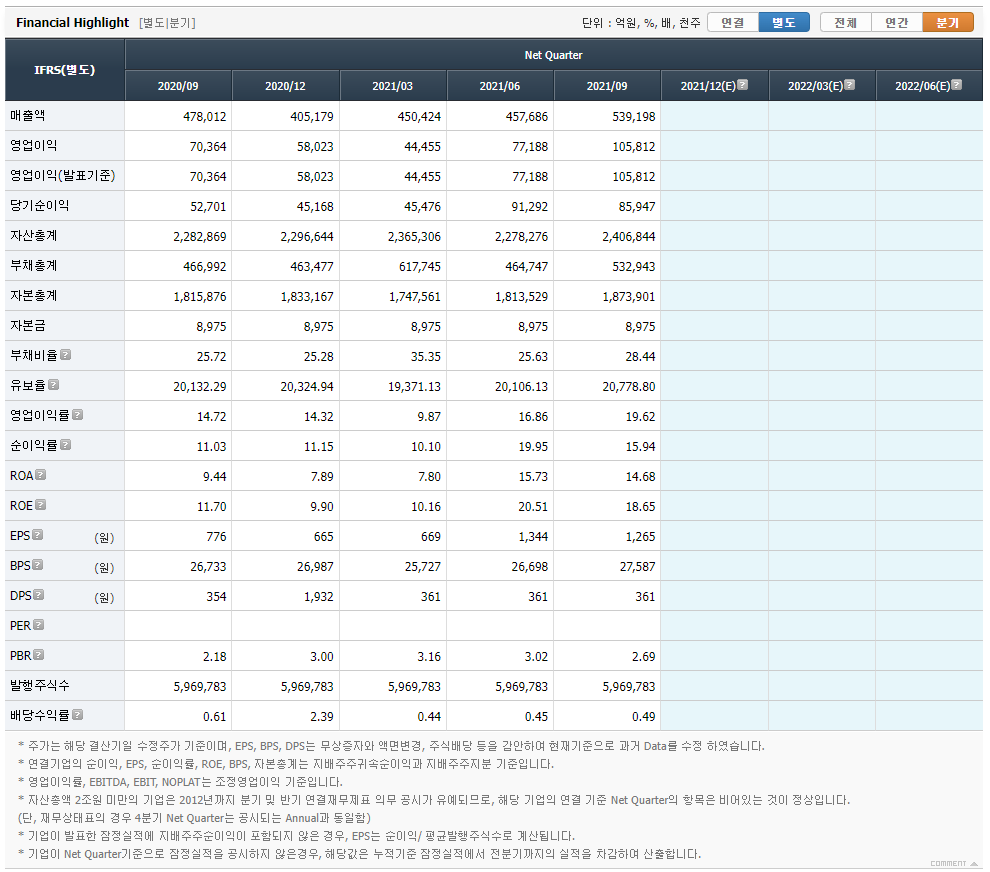Click the PBR value 3.16

point(429,657)
